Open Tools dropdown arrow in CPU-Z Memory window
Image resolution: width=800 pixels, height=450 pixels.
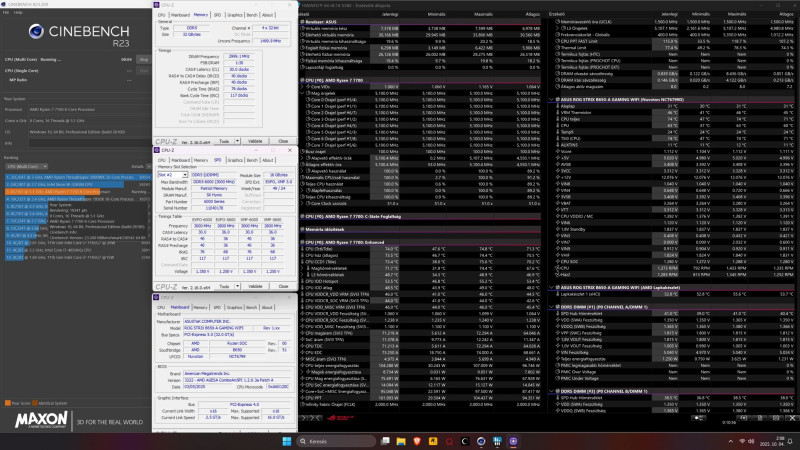point(237,141)
